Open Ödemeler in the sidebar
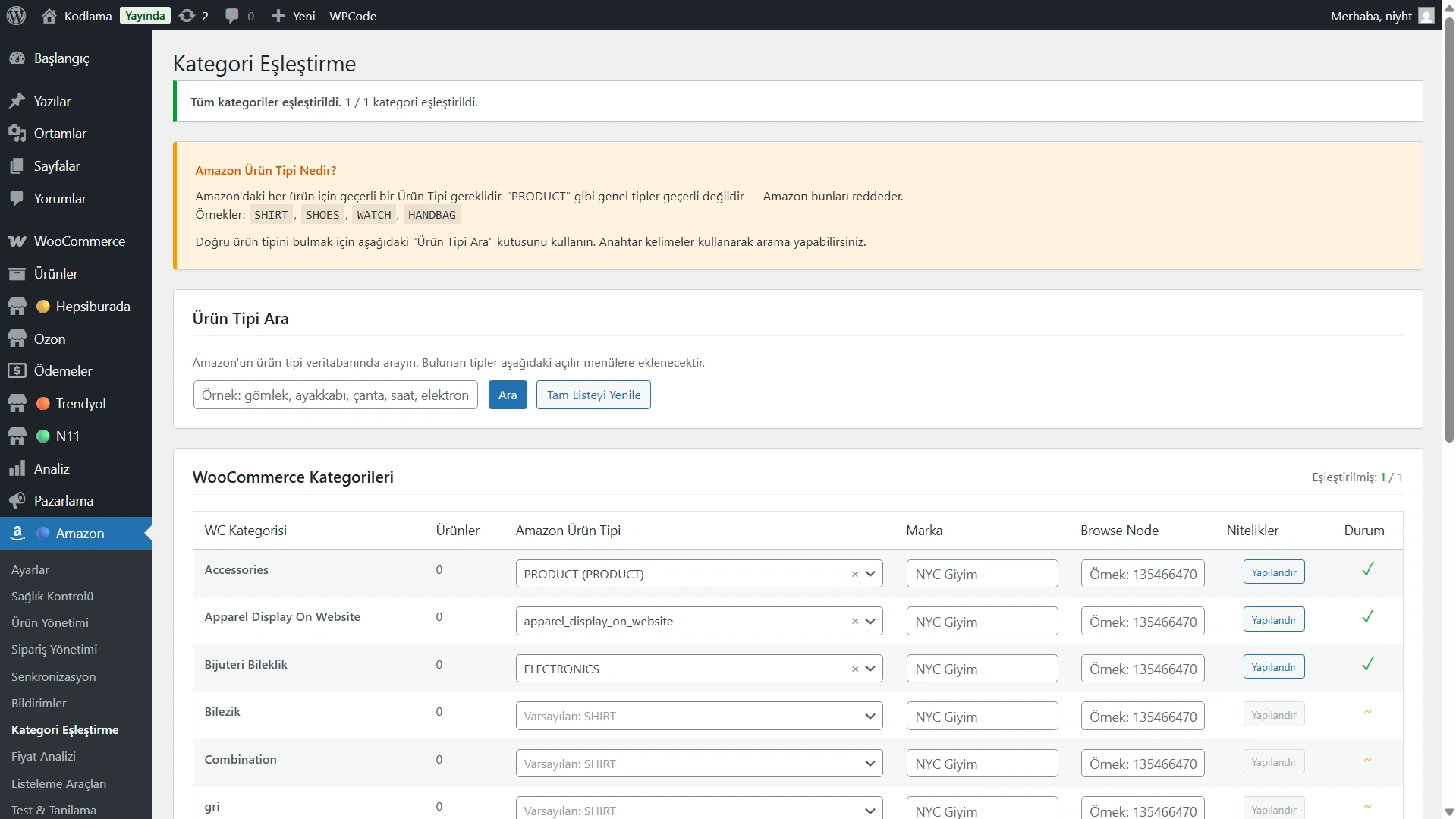1456x819 pixels. tap(63, 371)
